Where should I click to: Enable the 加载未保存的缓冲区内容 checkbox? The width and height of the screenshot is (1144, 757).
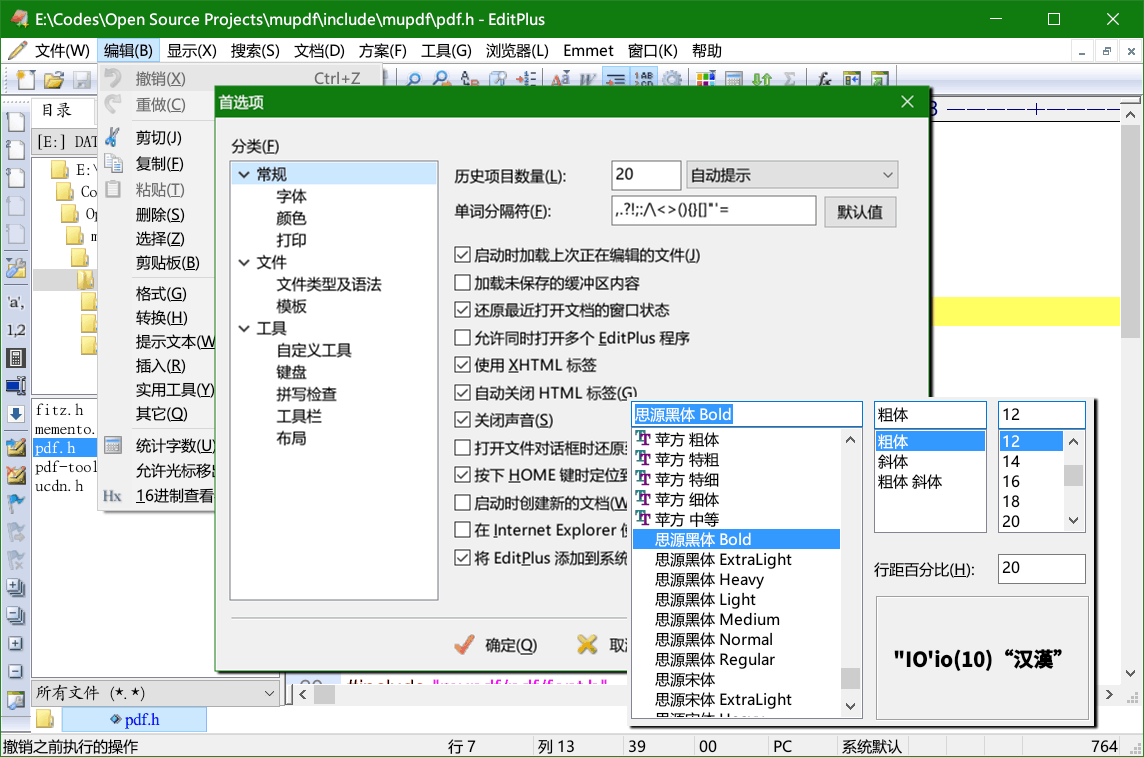tap(462, 283)
